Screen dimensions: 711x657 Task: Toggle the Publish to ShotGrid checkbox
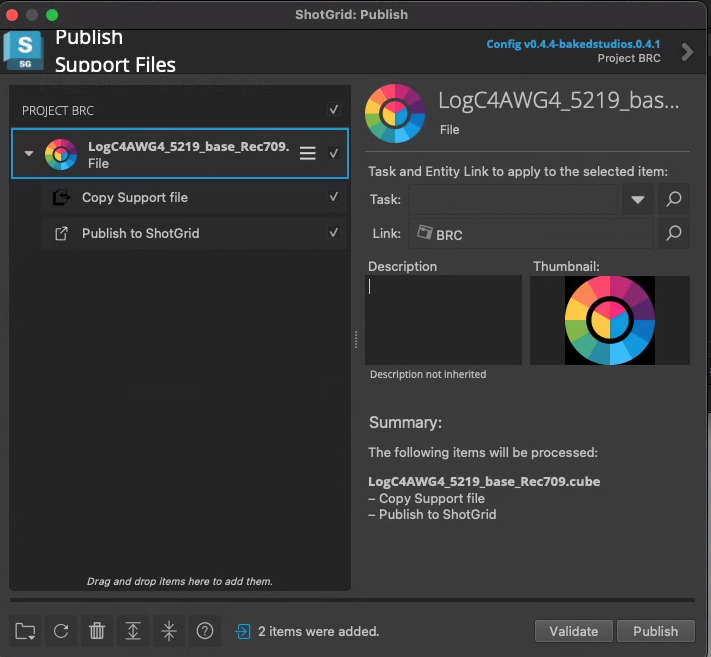tap(334, 233)
